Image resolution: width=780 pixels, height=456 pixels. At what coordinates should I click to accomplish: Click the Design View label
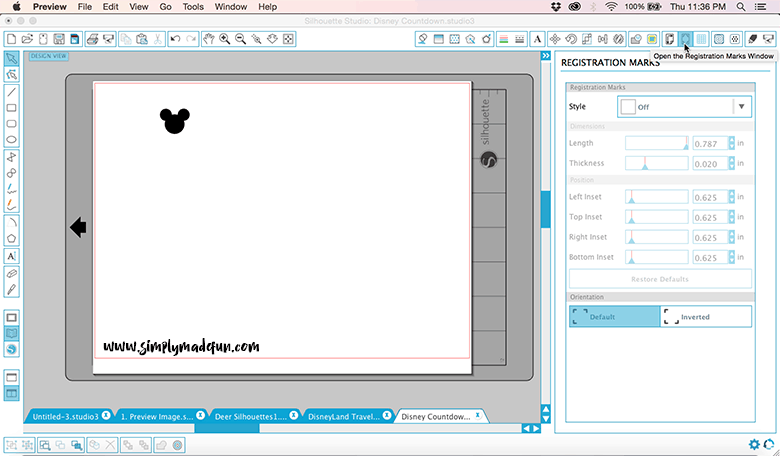coord(48,56)
